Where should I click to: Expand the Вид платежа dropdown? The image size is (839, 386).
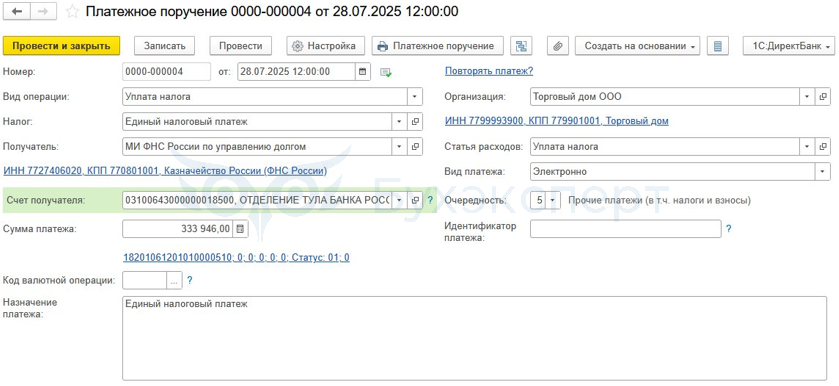[x=822, y=172]
